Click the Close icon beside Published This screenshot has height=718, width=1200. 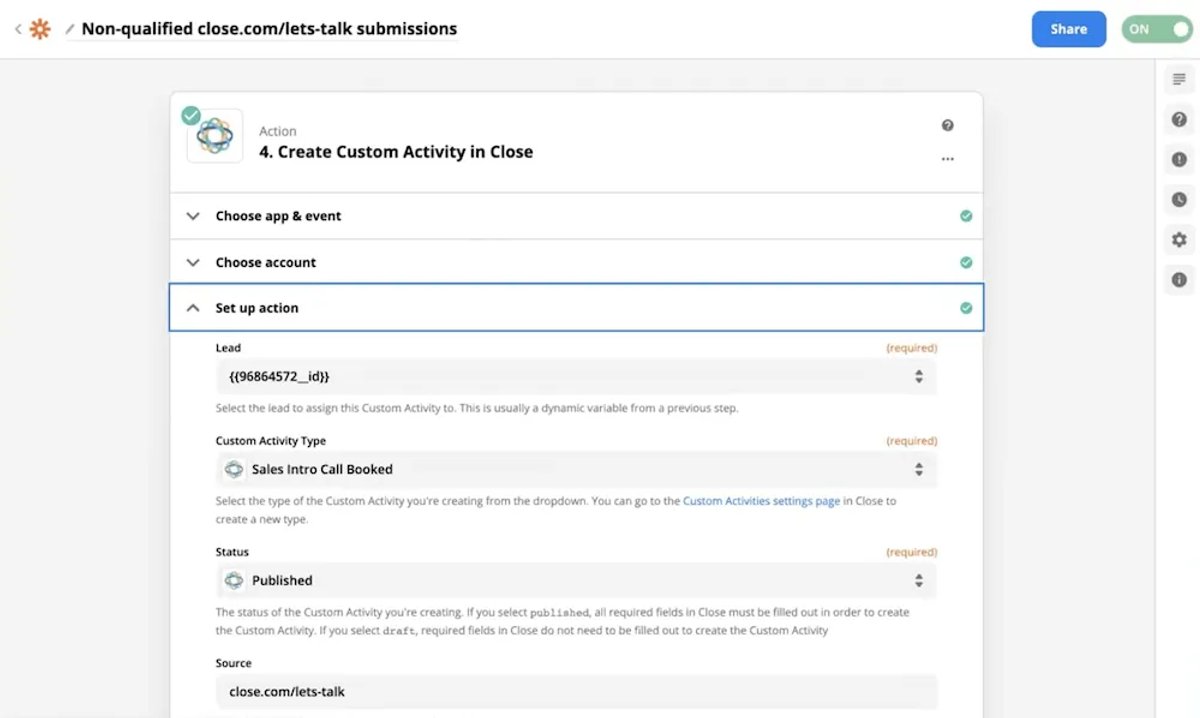click(234, 580)
